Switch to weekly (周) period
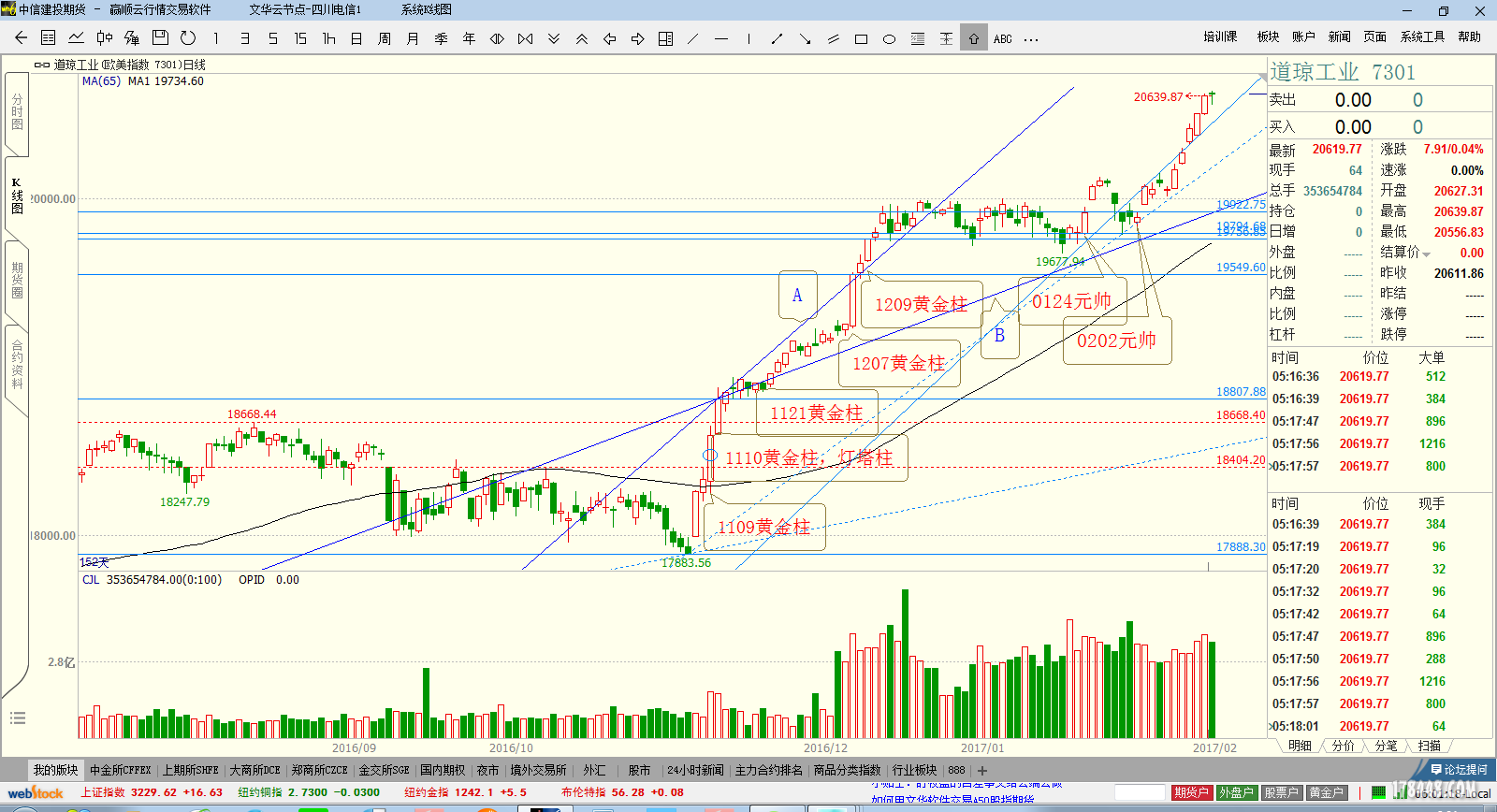Screen dimensions: 1497x812 pos(385,38)
